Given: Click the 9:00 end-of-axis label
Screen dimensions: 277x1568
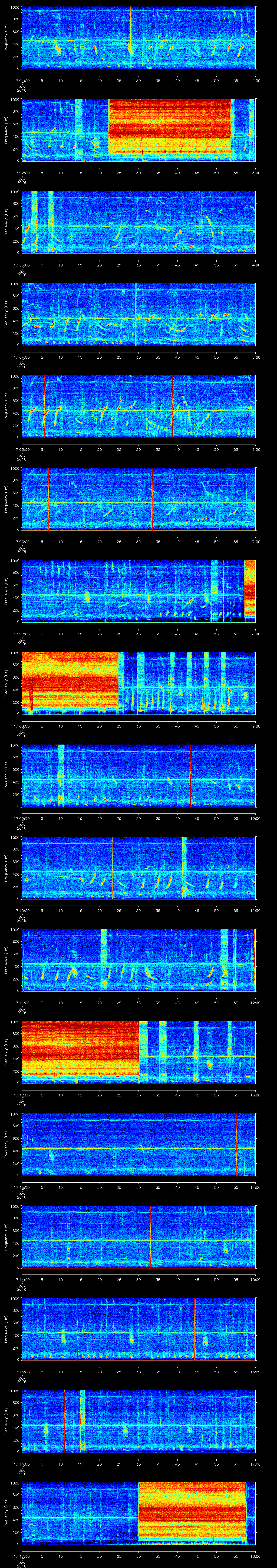Looking at the screenshot, I should coord(256,726).
